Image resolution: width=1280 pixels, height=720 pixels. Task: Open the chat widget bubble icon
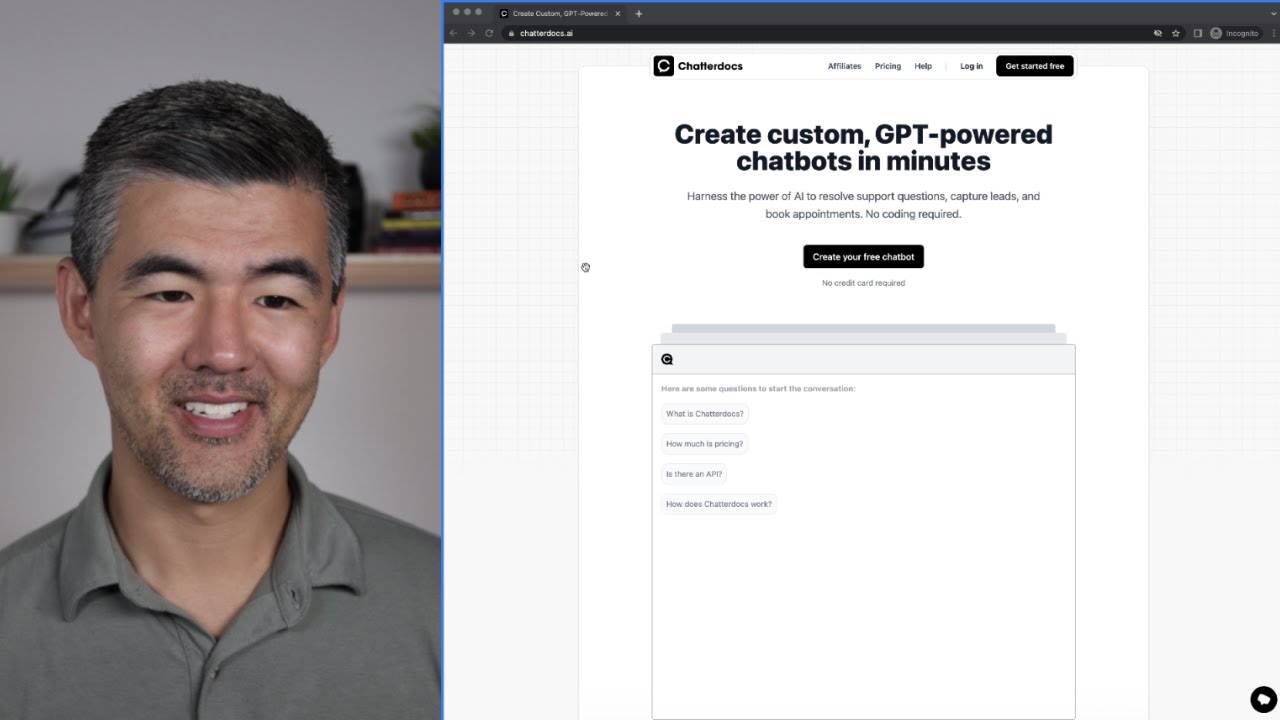click(x=1263, y=699)
